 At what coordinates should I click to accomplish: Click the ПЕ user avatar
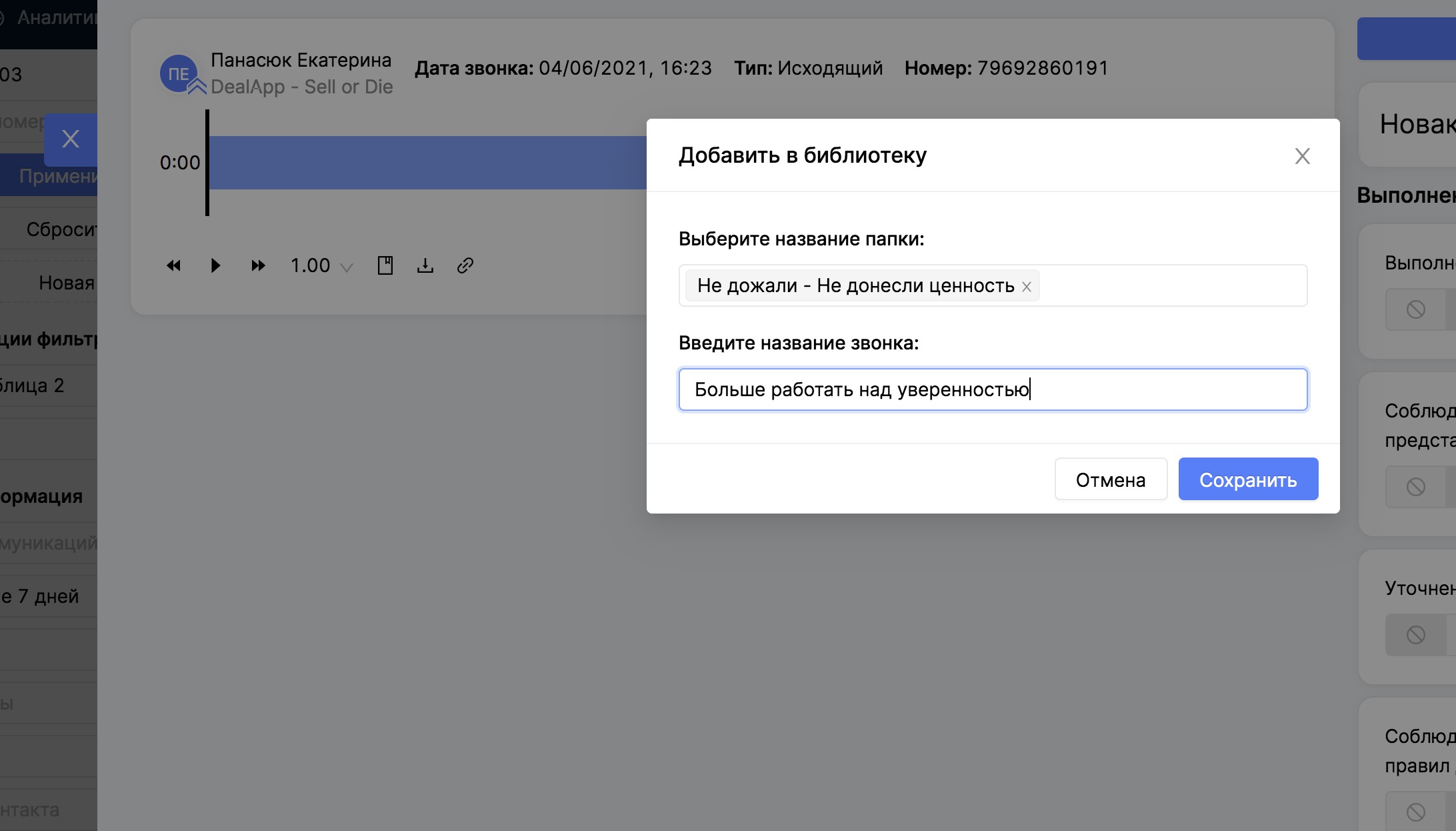[178, 73]
